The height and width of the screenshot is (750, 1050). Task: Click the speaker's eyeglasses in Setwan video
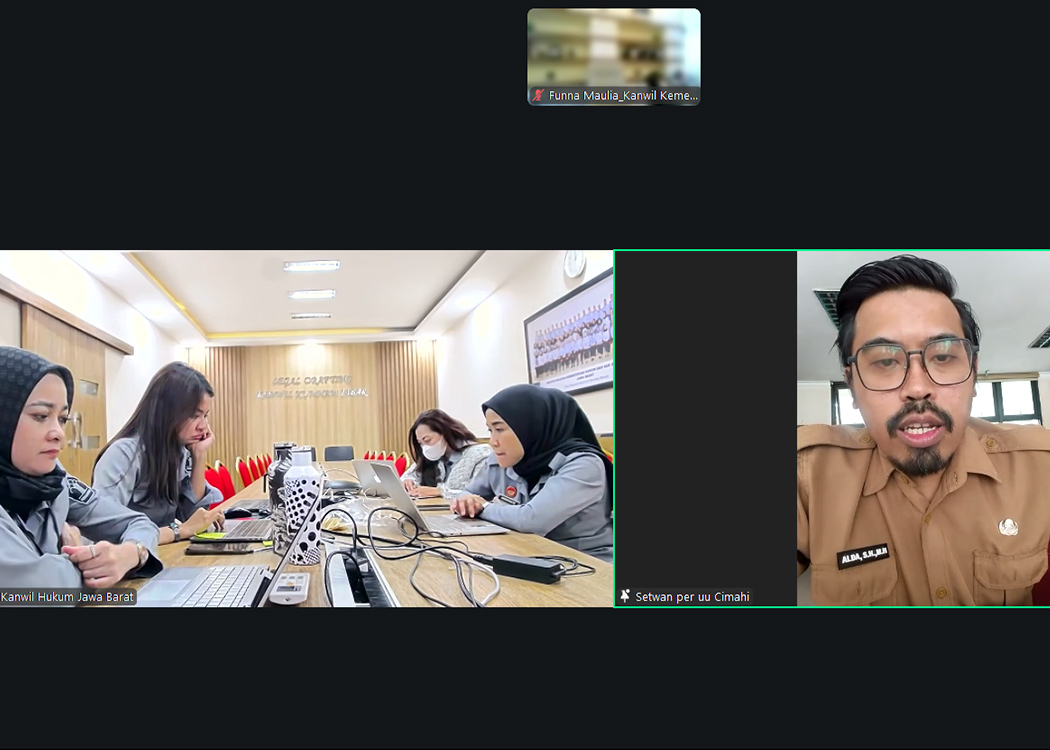tap(910, 364)
